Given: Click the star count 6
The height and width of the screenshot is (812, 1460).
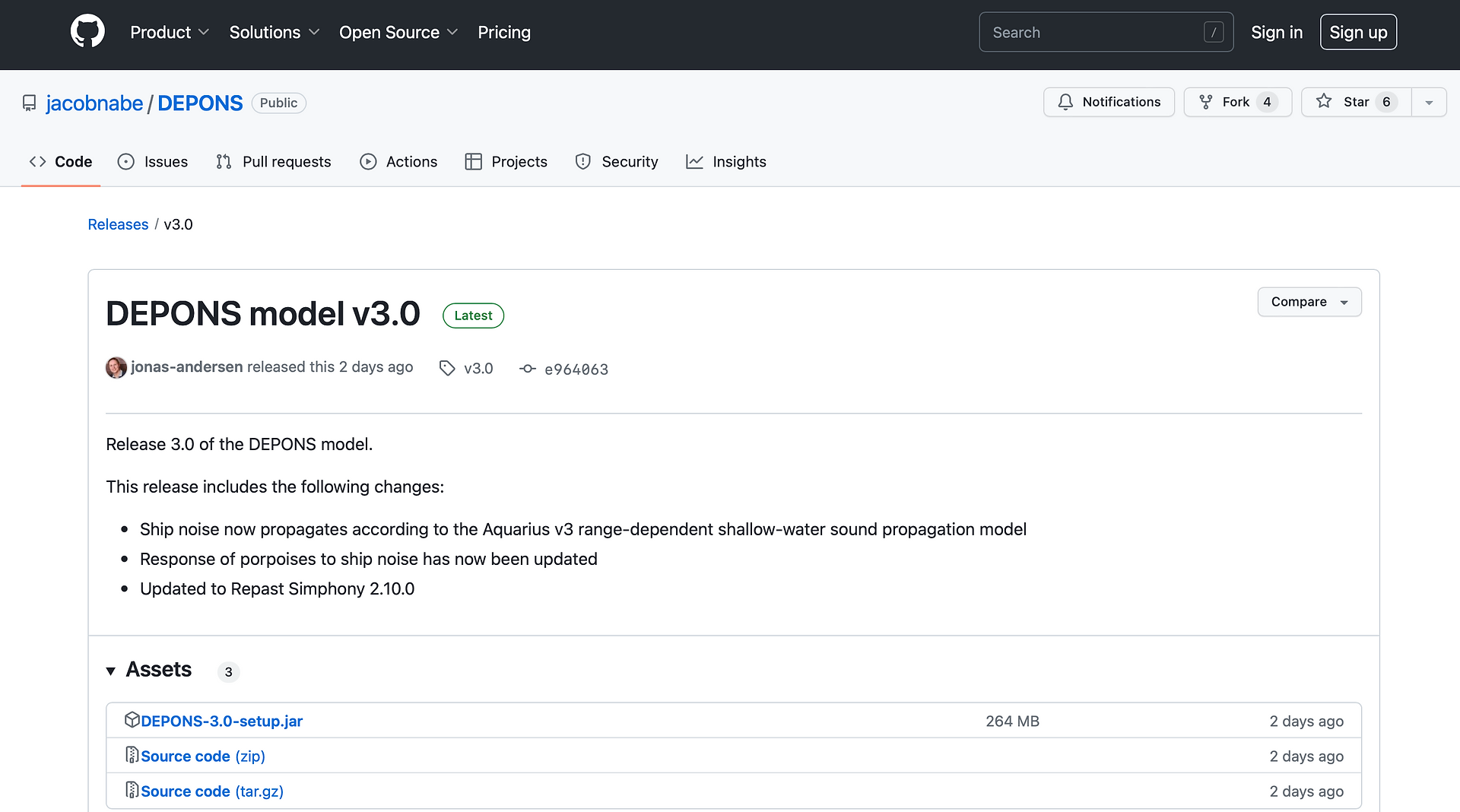Looking at the screenshot, I should 1386,102.
